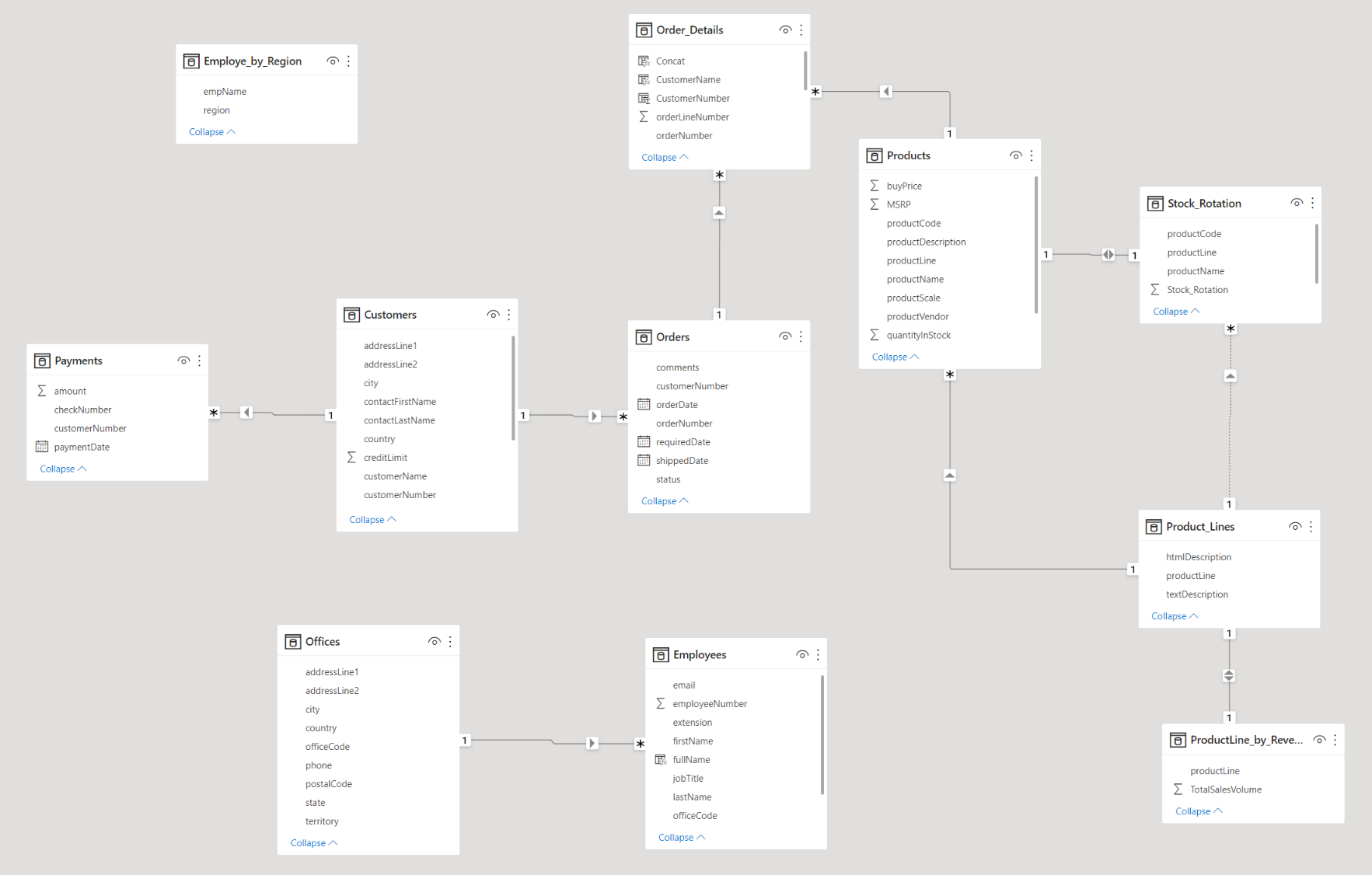
Task: Select bidirectional arrow between Product_Lines and ProductLine_by_Reve
Action: [1229, 675]
